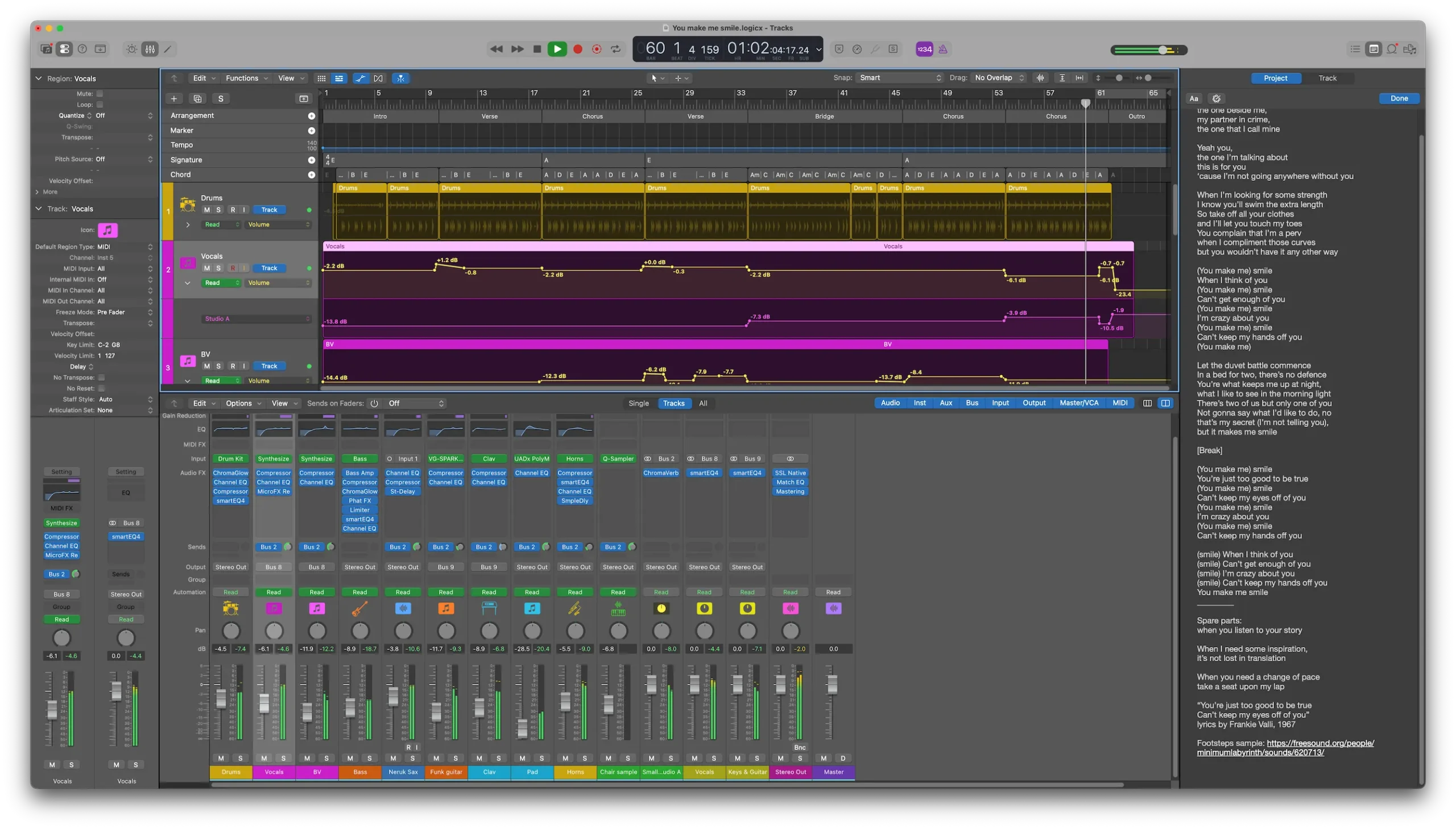The width and height of the screenshot is (1456, 829).
Task: Click the red Record button
Action: pos(577,49)
